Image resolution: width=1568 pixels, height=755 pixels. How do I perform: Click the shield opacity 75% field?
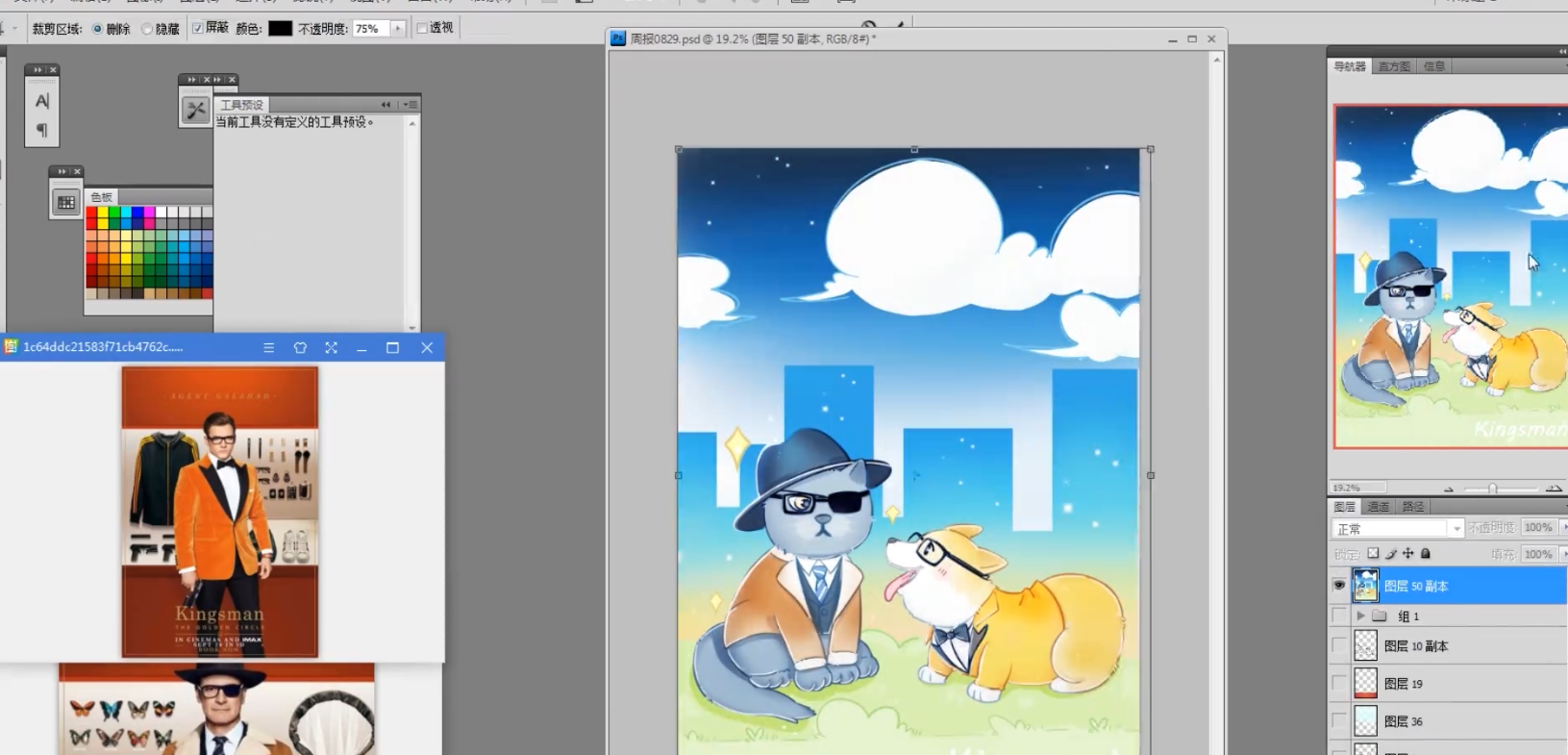[371, 29]
